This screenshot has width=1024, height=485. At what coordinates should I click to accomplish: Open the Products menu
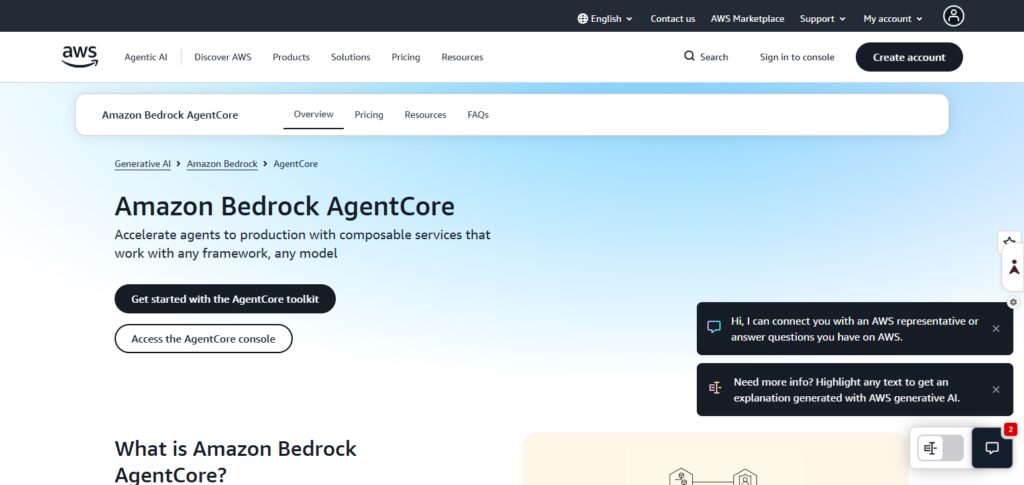pos(291,57)
